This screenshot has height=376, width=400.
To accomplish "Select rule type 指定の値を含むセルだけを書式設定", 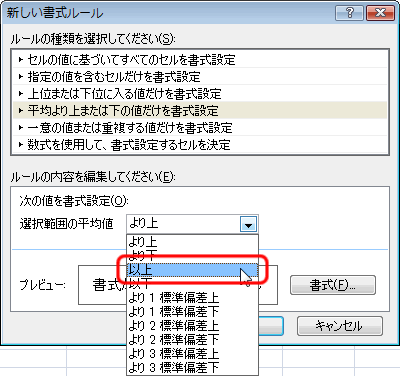I will 200,77.
